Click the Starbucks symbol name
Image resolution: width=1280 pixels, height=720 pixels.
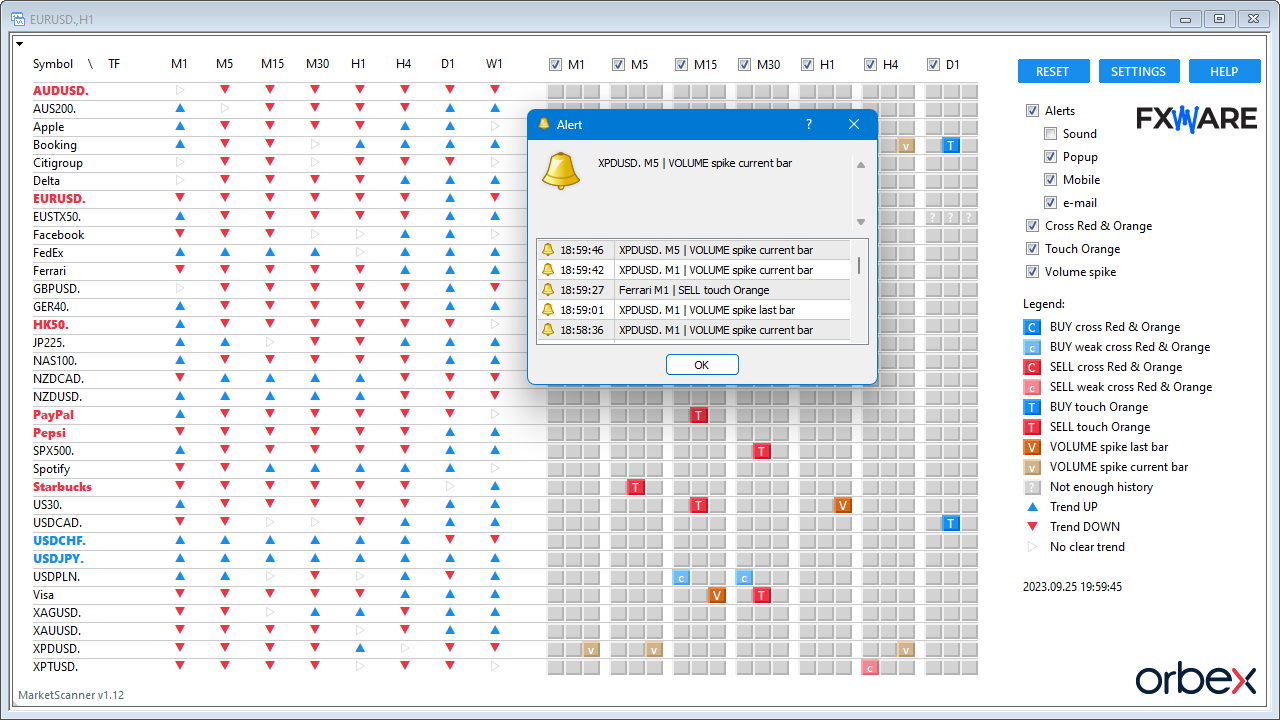click(x=62, y=487)
